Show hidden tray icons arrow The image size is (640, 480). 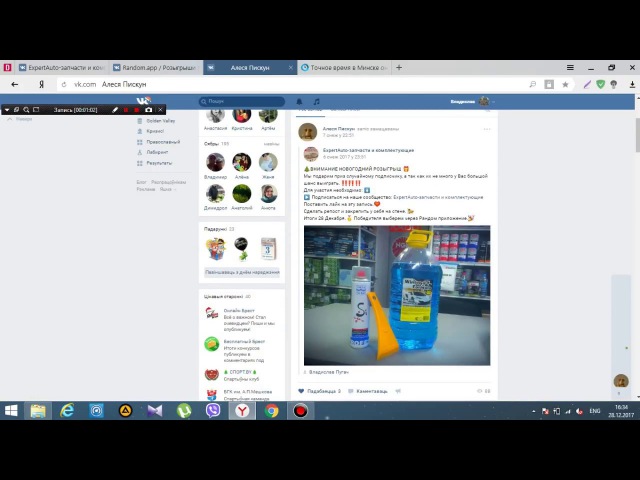pos(533,411)
